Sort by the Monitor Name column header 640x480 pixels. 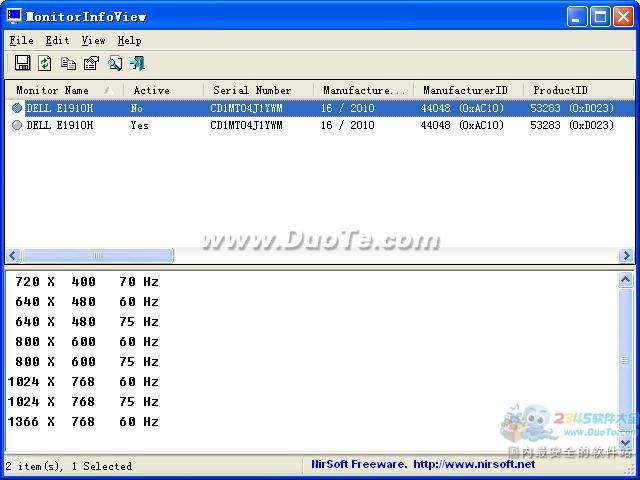[x=64, y=90]
